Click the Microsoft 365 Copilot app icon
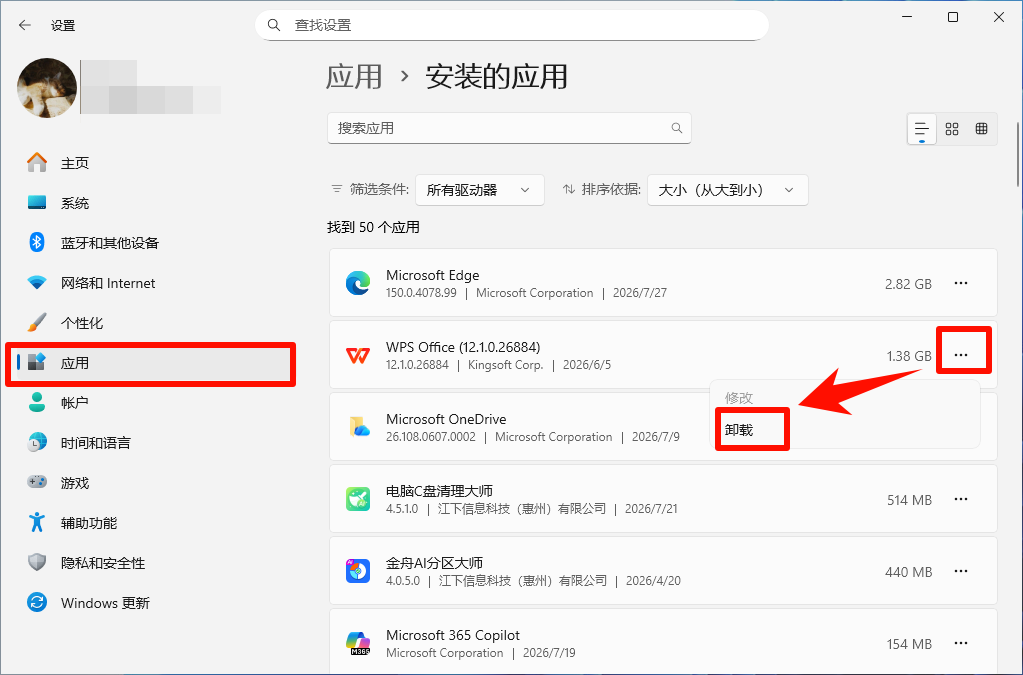 coord(358,643)
